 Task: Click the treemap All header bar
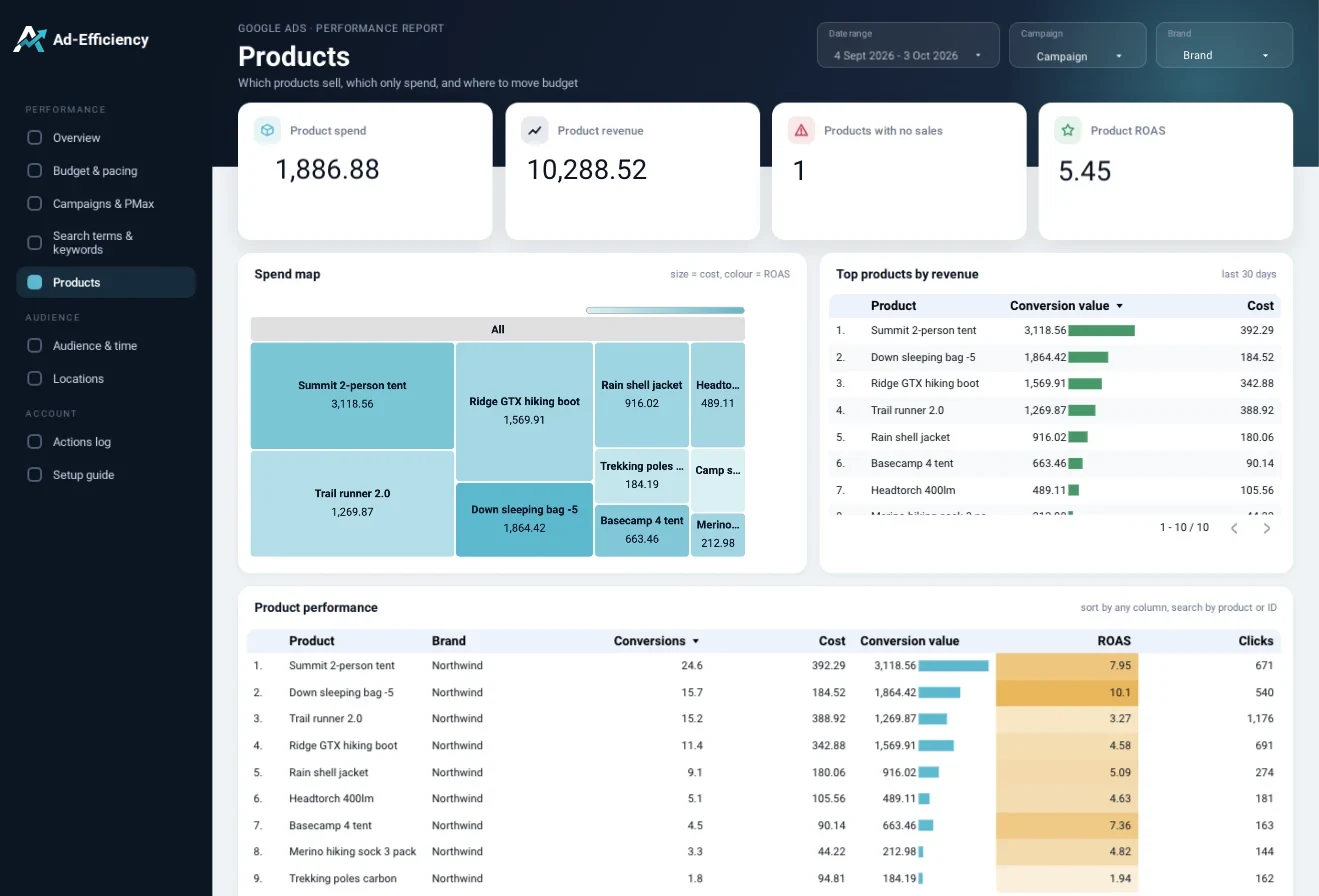click(x=498, y=329)
